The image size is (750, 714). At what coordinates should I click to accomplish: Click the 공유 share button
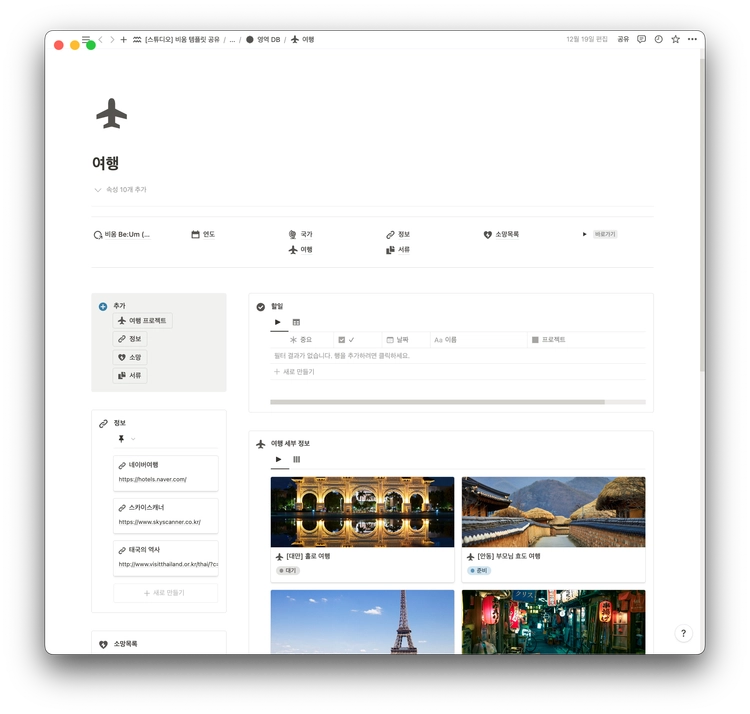(623, 40)
